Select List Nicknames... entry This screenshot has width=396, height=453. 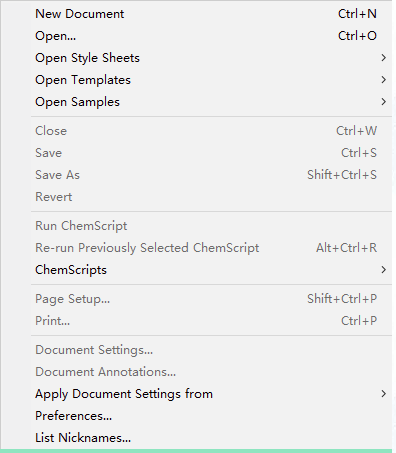click(211, 438)
